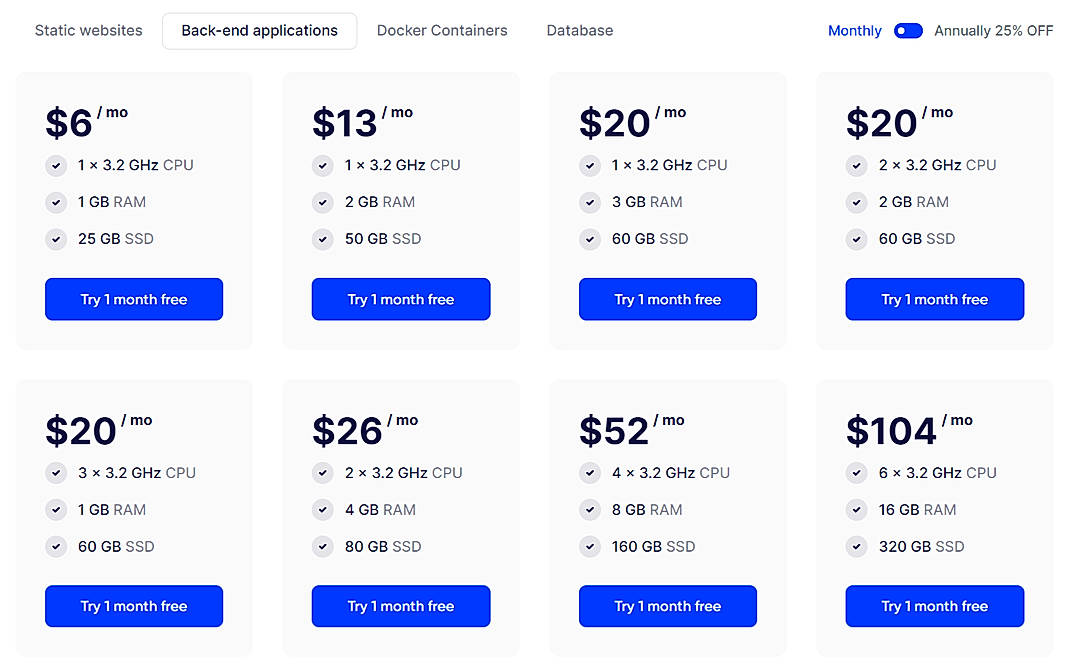Click the Monthly billing label
The image size is (1070, 669).
pos(854,31)
